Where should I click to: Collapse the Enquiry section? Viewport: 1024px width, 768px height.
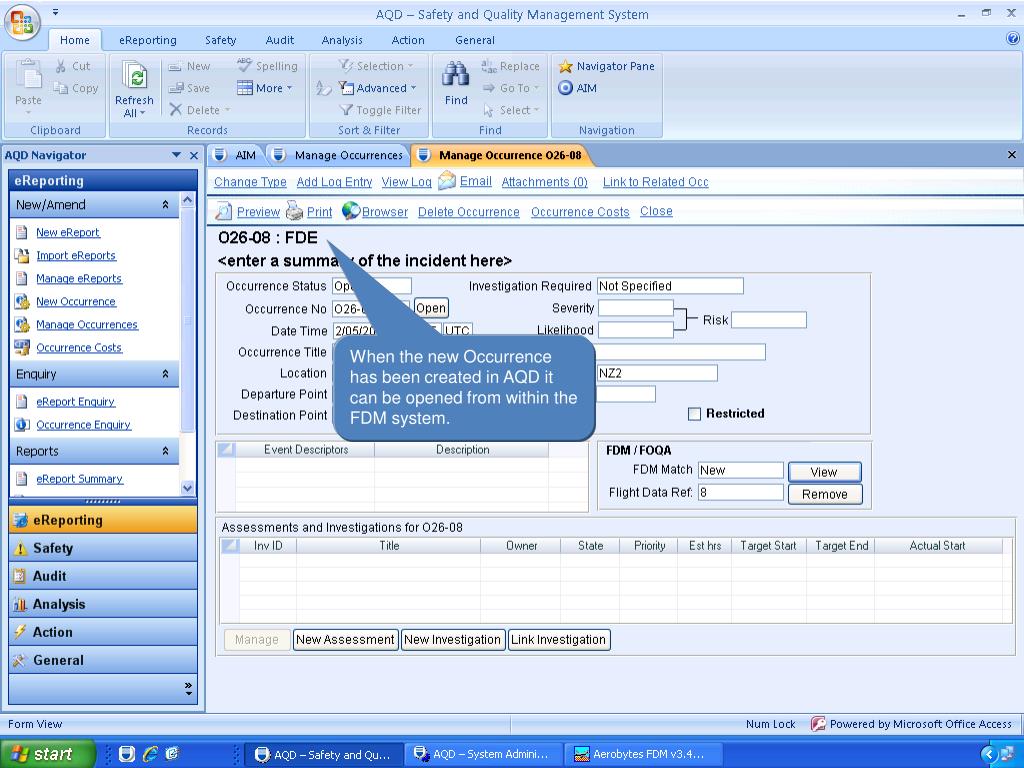(165, 374)
